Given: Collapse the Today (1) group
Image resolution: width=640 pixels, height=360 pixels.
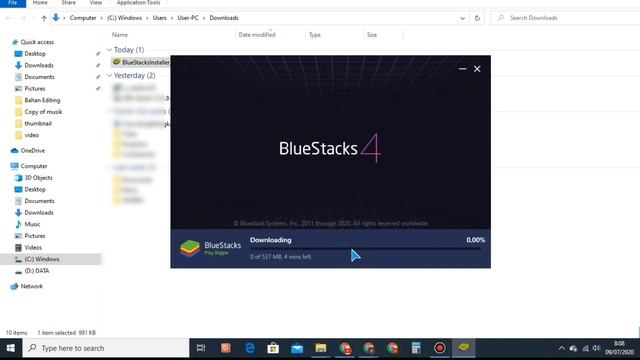Looking at the screenshot, I should (109, 49).
